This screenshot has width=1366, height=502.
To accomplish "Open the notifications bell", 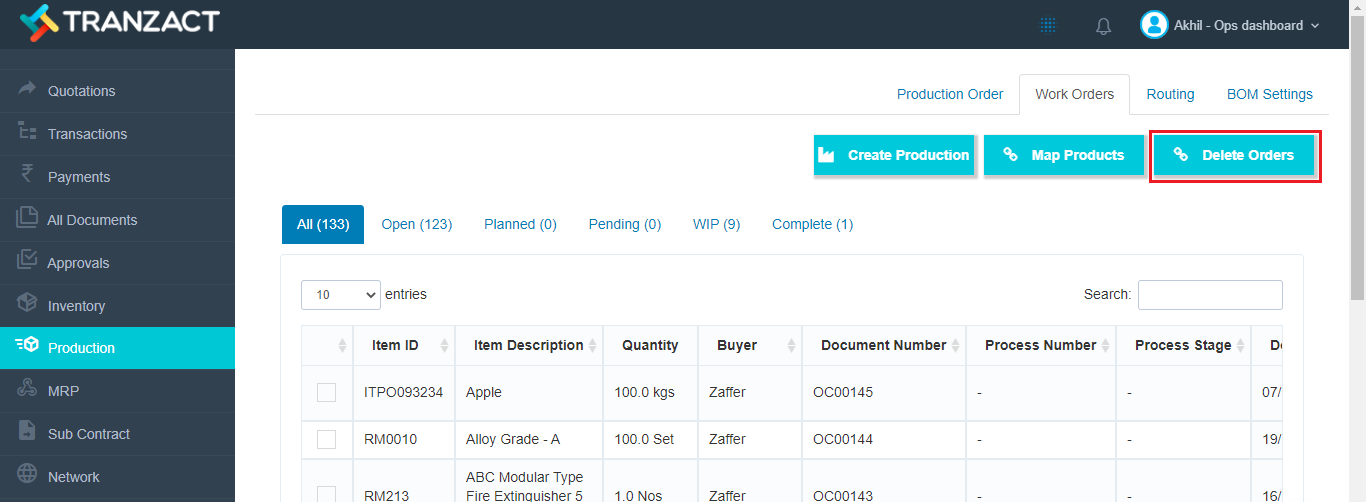I will pyautogui.click(x=1104, y=26).
